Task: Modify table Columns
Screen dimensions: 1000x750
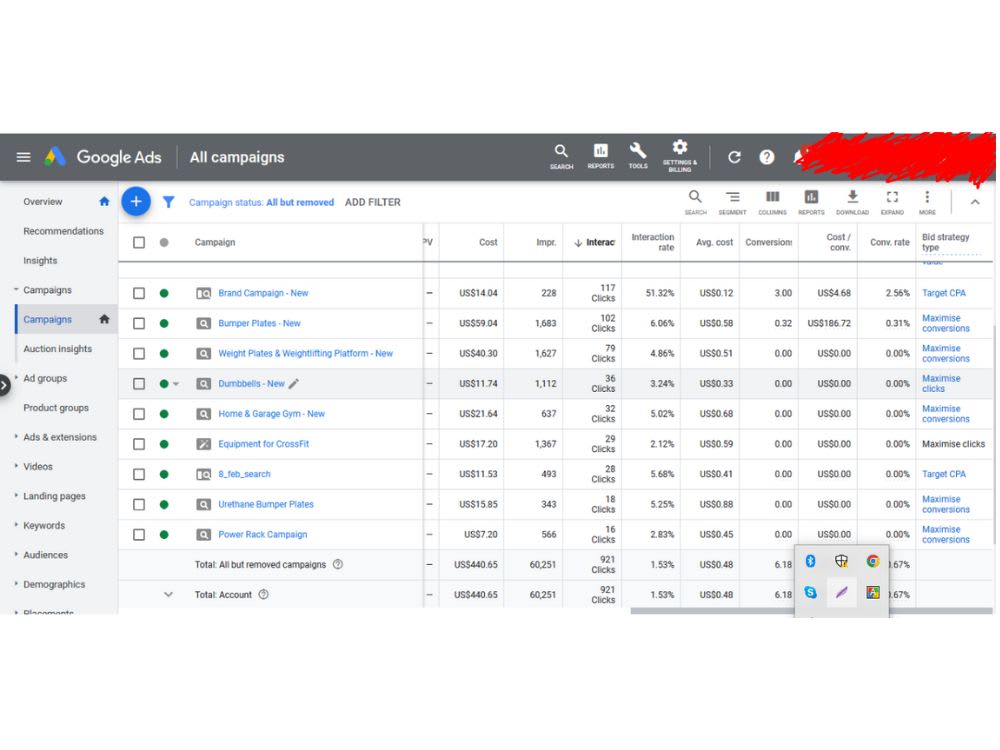Action: [772, 202]
